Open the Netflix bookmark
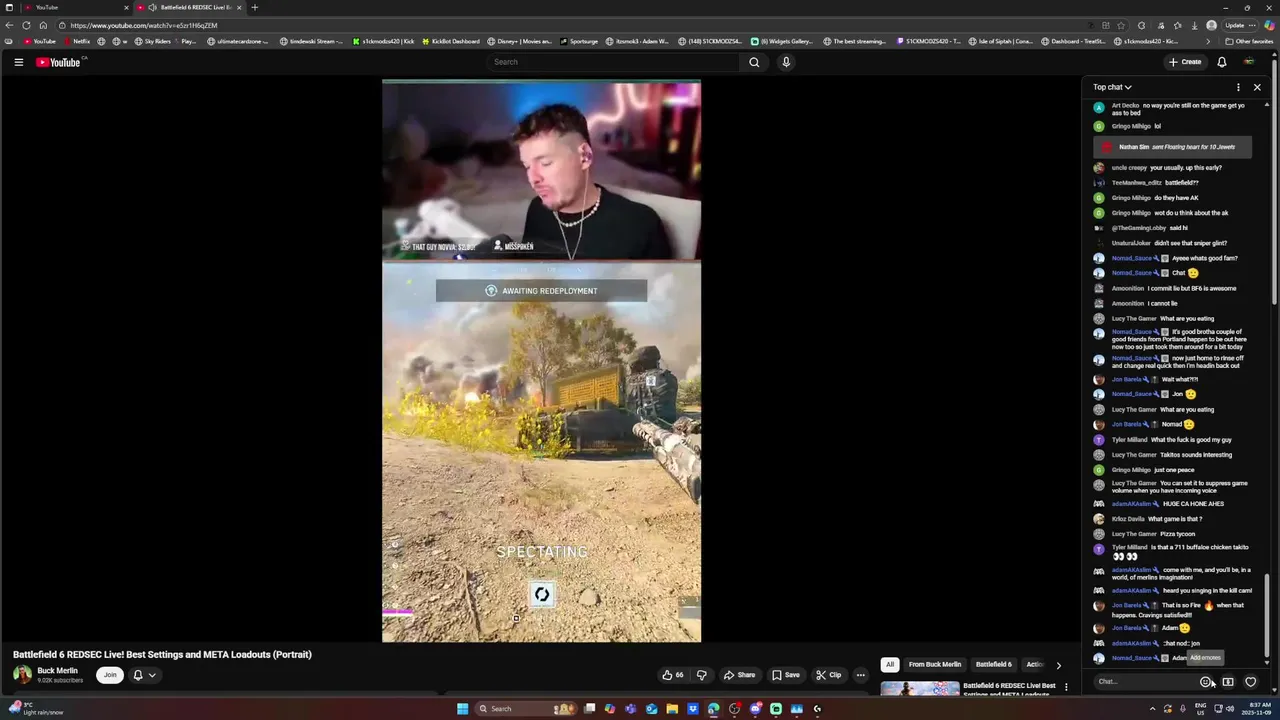Image resolution: width=1280 pixels, height=720 pixels. pyautogui.click(x=77, y=41)
